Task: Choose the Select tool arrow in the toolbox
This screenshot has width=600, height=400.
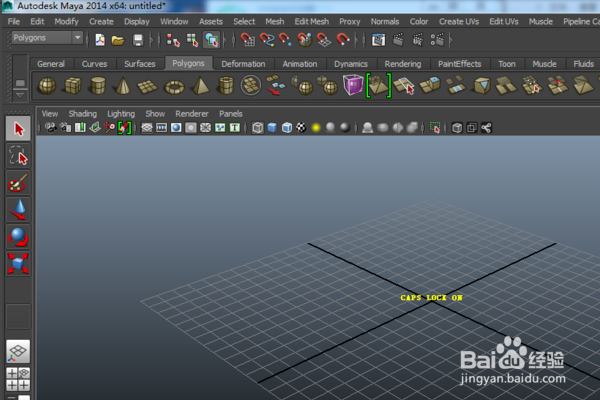Action: click(18, 129)
